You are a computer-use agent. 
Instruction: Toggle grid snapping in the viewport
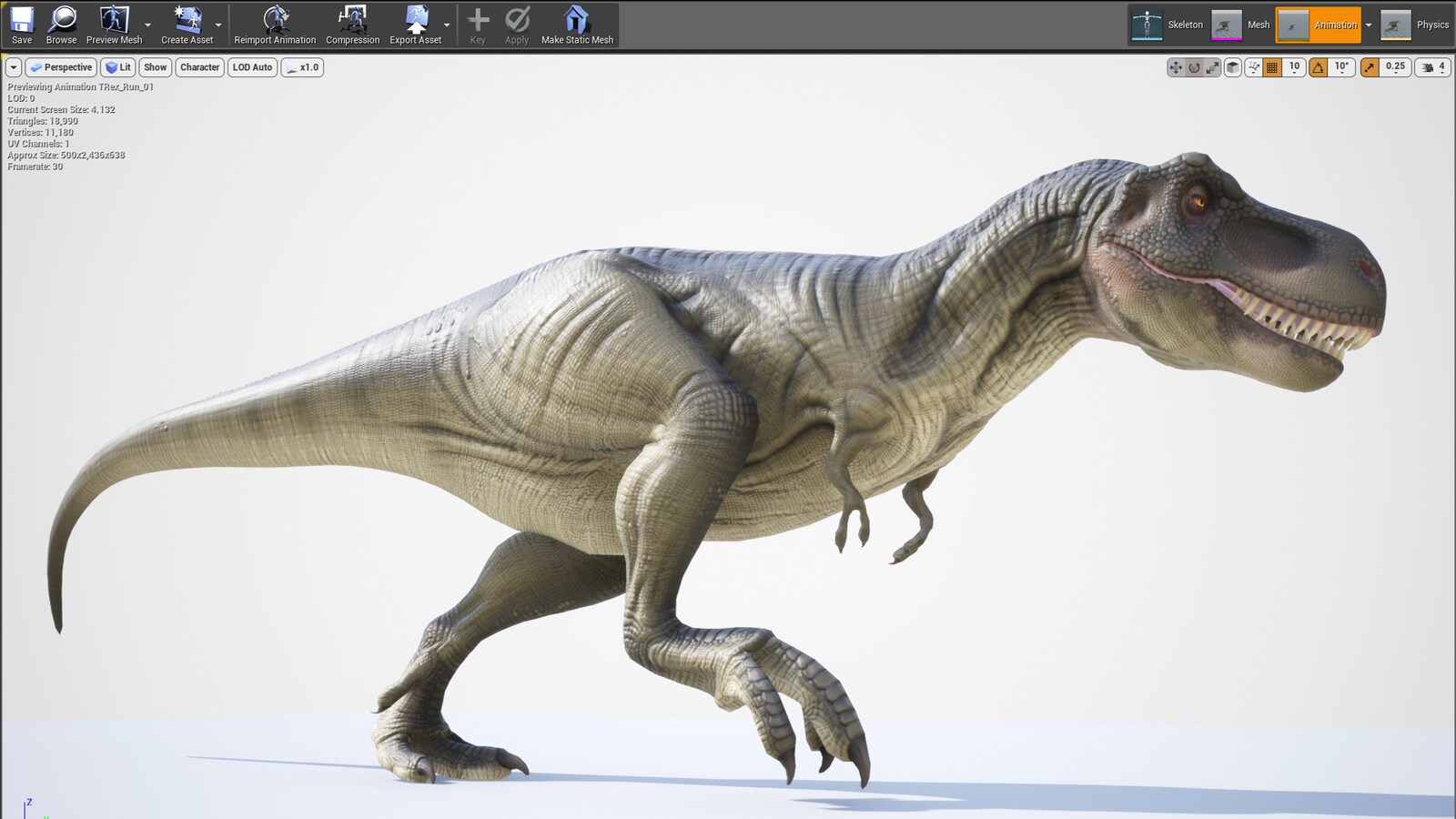(1270, 66)
